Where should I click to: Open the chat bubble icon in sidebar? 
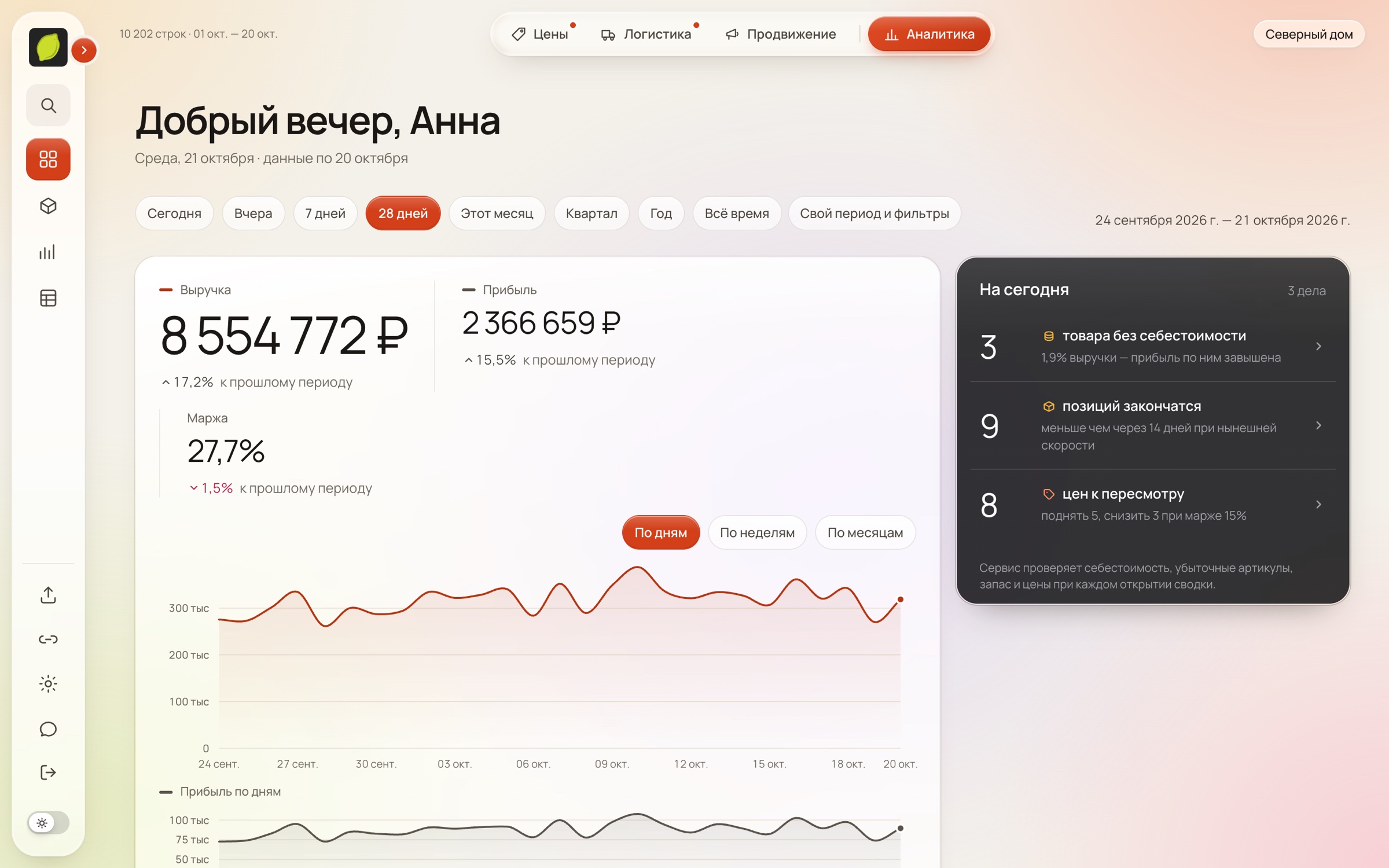[x=48, y=729]
